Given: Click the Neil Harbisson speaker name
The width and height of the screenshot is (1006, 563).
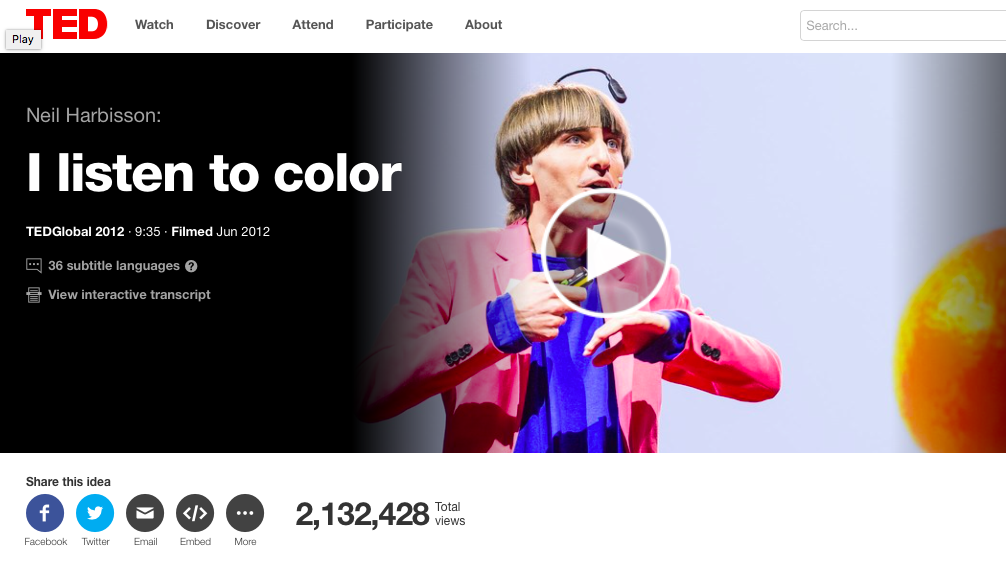Looking at the screenshot, I should pyautogui.click(x=94, y=115).
